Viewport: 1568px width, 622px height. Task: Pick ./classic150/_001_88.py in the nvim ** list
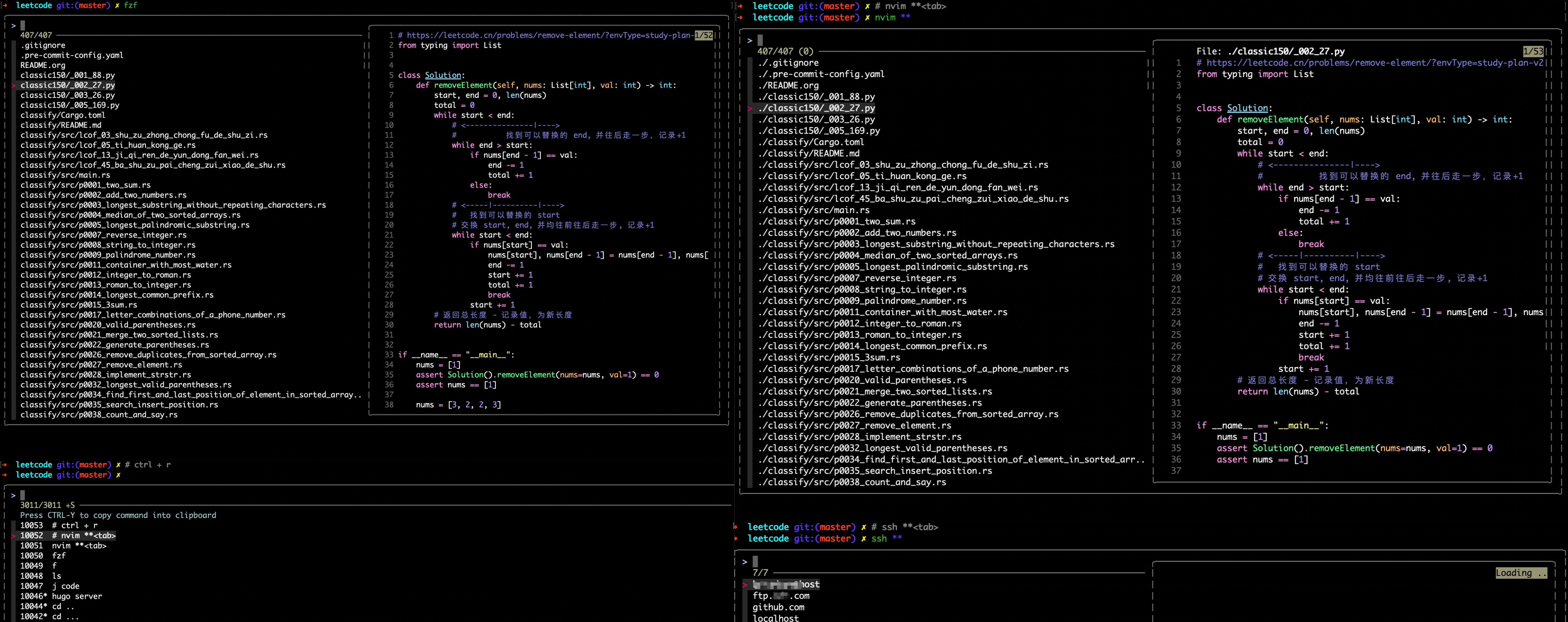click(816, 97)
